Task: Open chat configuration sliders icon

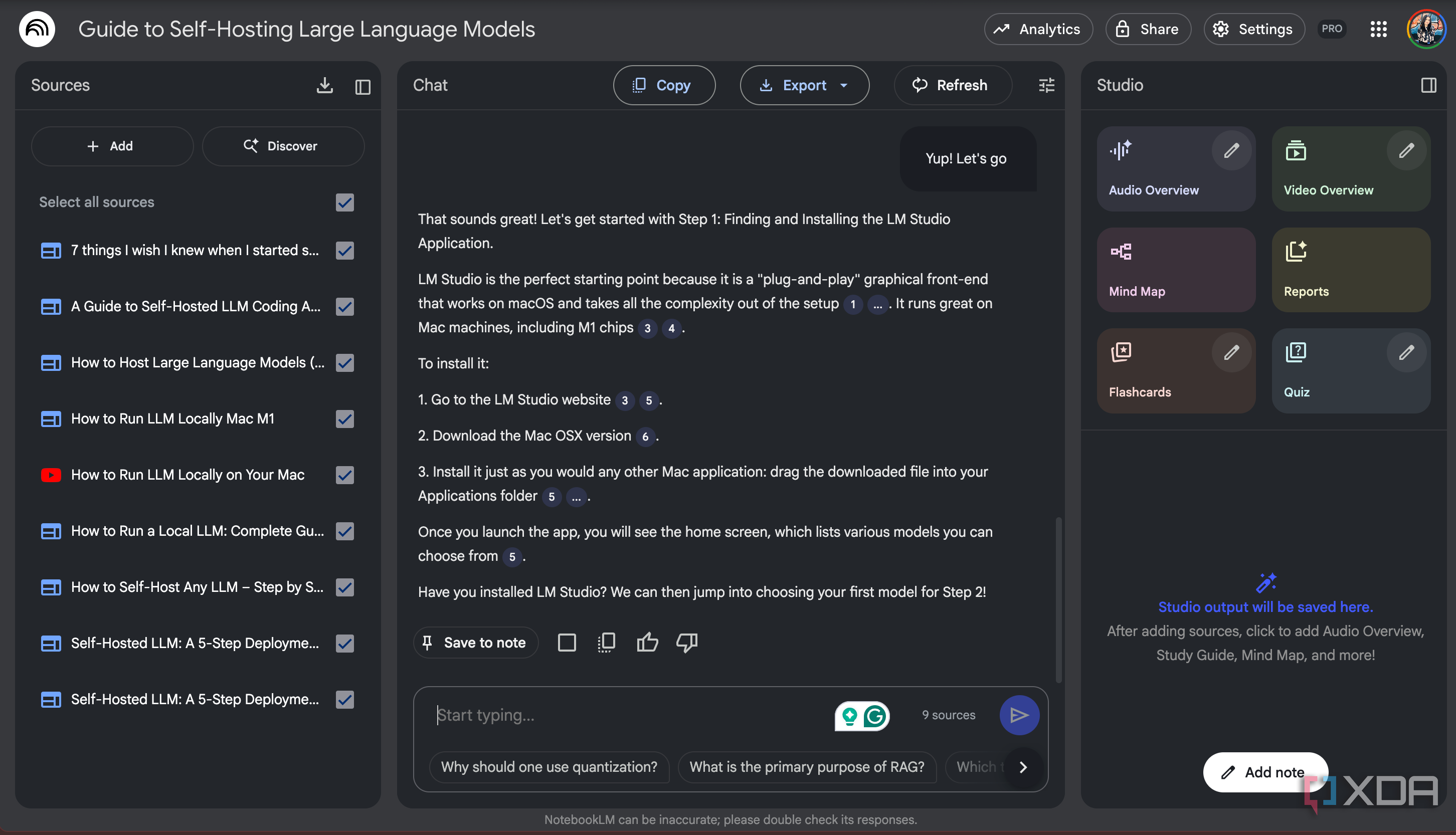Action: click(x=1046, y=85)
